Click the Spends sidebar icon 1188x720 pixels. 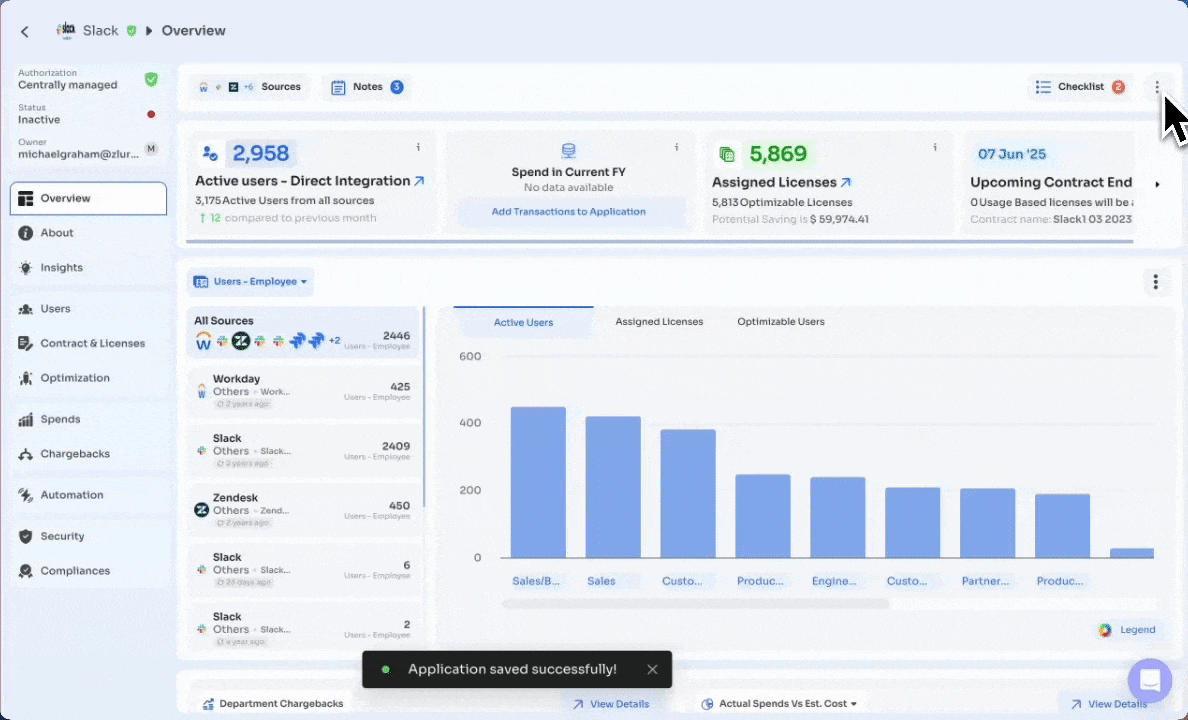pos(26,419)
